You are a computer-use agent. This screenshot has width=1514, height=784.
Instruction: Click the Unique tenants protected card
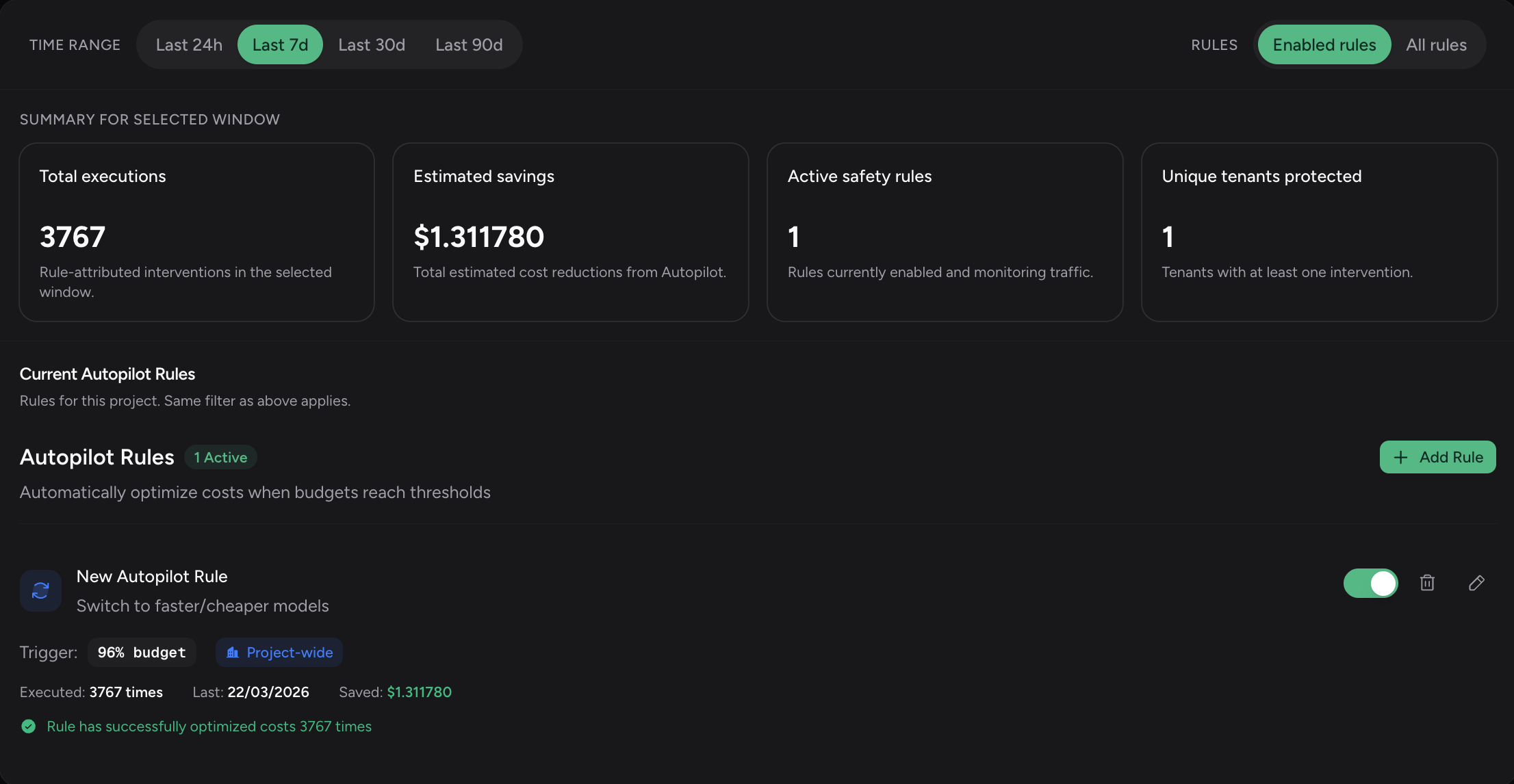1318,232
